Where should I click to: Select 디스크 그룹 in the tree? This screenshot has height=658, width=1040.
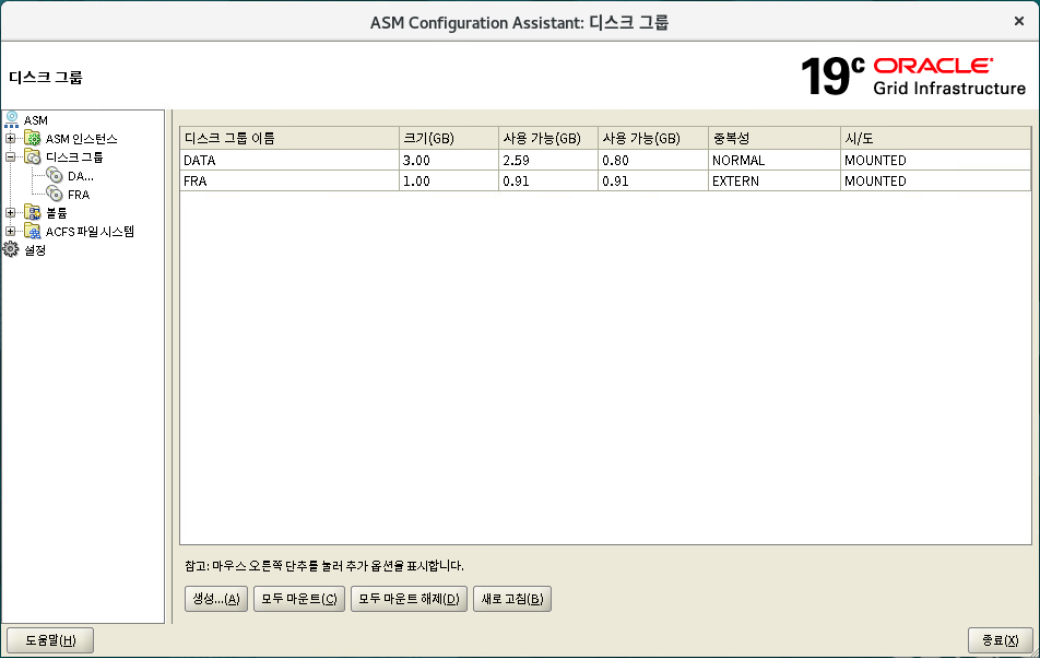(74, 158)
